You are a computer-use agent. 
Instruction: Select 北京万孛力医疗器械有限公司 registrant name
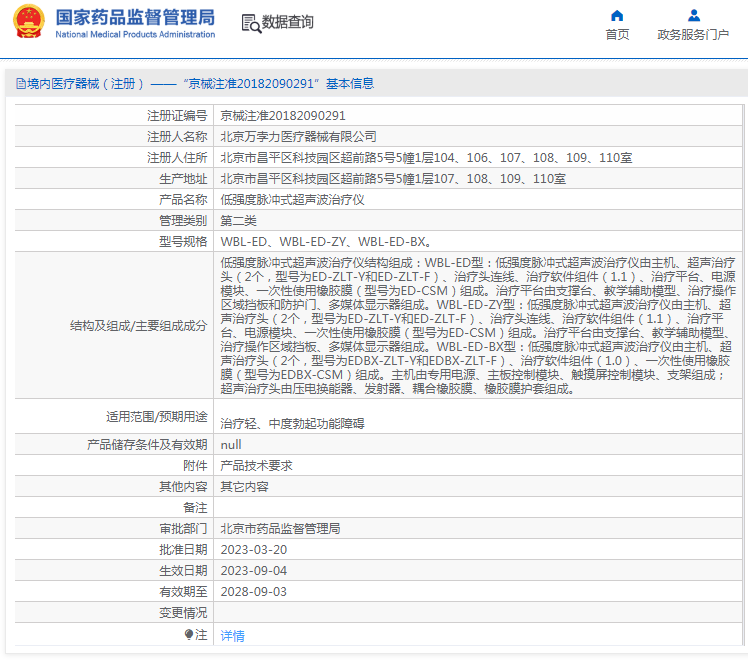point(298,137)
